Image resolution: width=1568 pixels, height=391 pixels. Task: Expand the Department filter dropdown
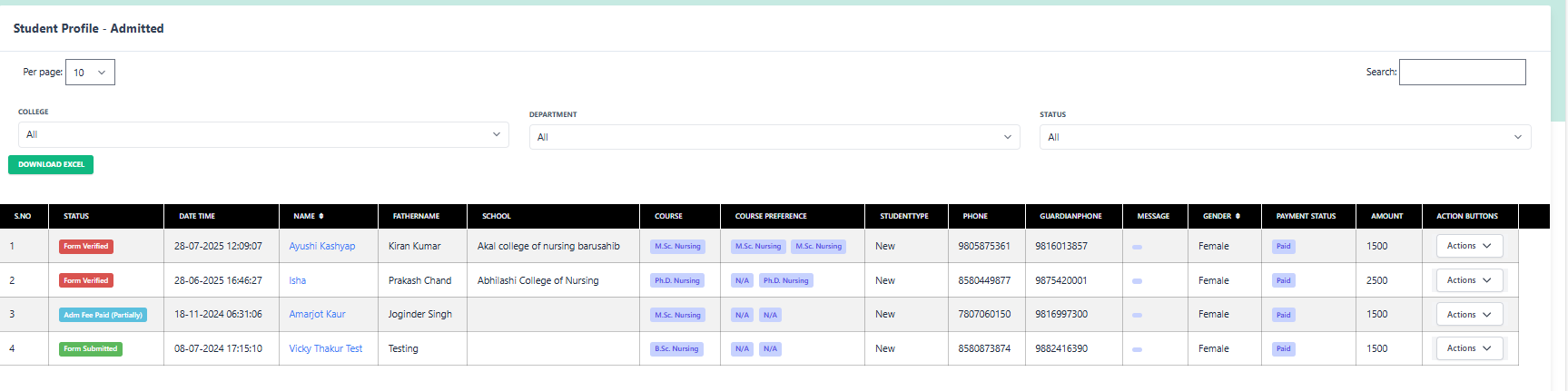click(x=774, y=138)
